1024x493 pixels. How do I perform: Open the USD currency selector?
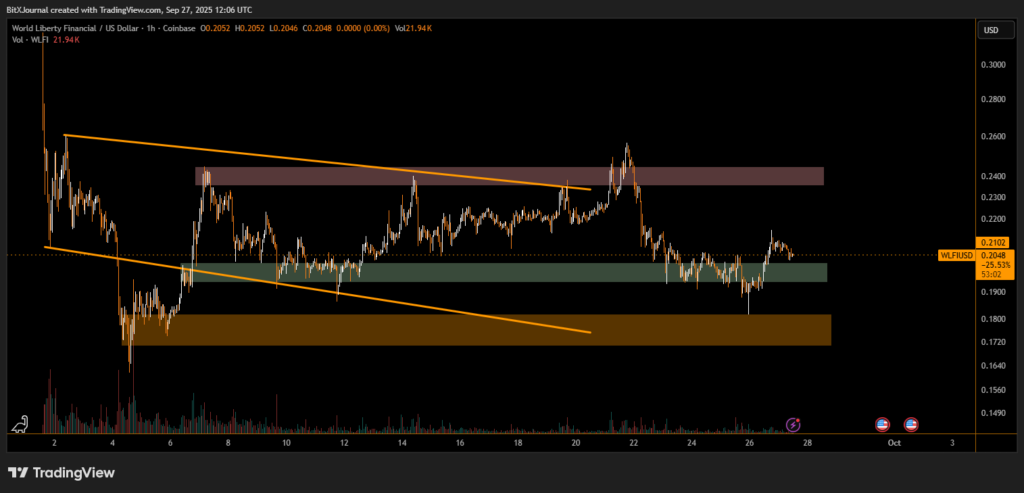991,30
